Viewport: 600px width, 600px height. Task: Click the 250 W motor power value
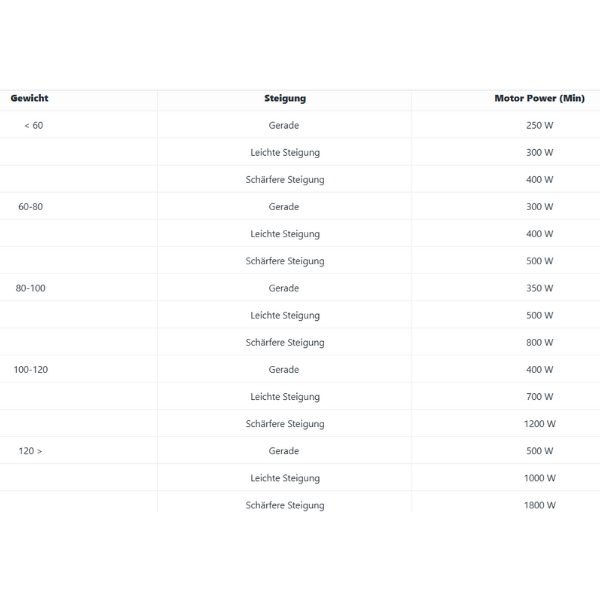point(540,126)
